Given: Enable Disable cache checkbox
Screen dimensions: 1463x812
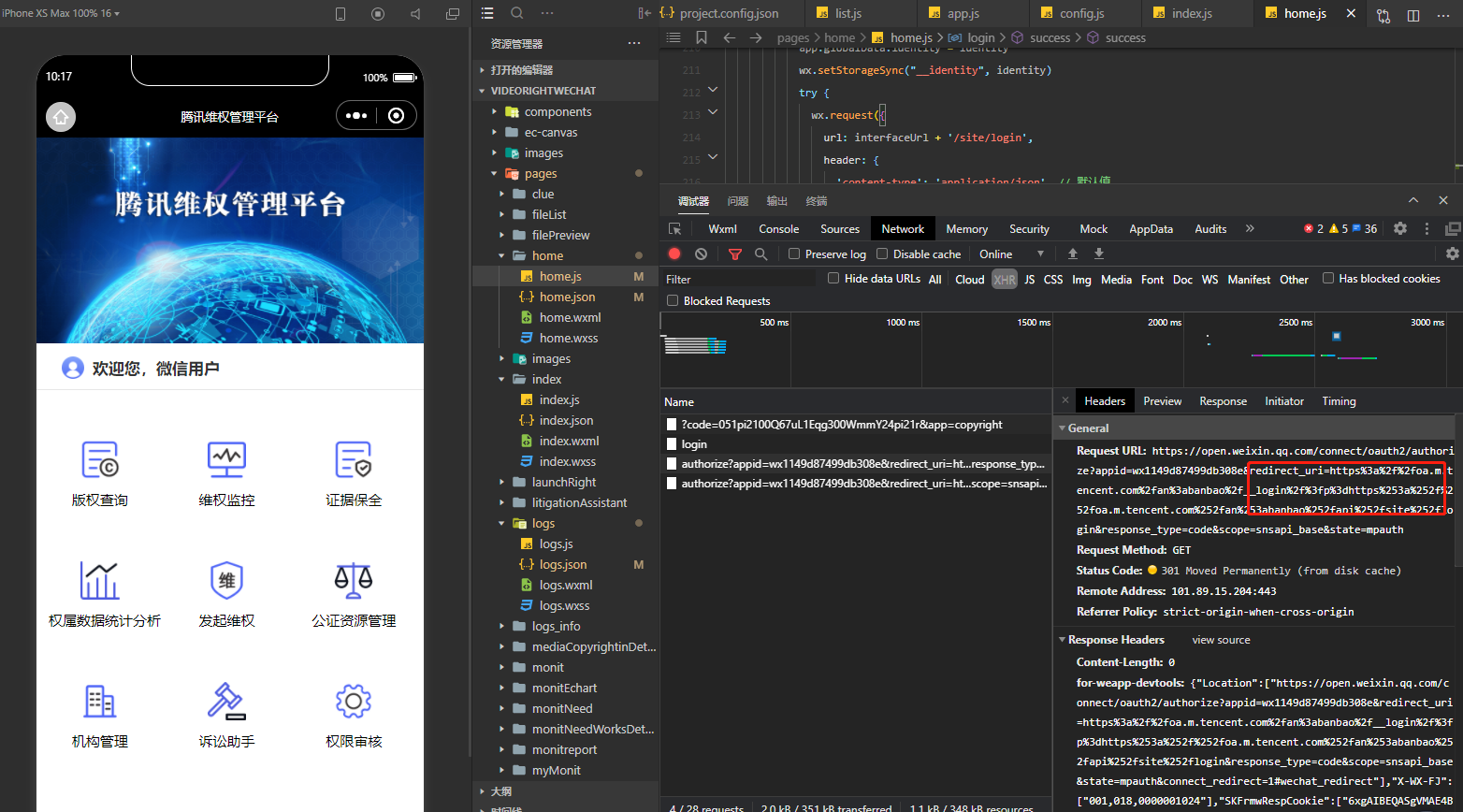Looking at the screenshot, I should pos(882,254).
